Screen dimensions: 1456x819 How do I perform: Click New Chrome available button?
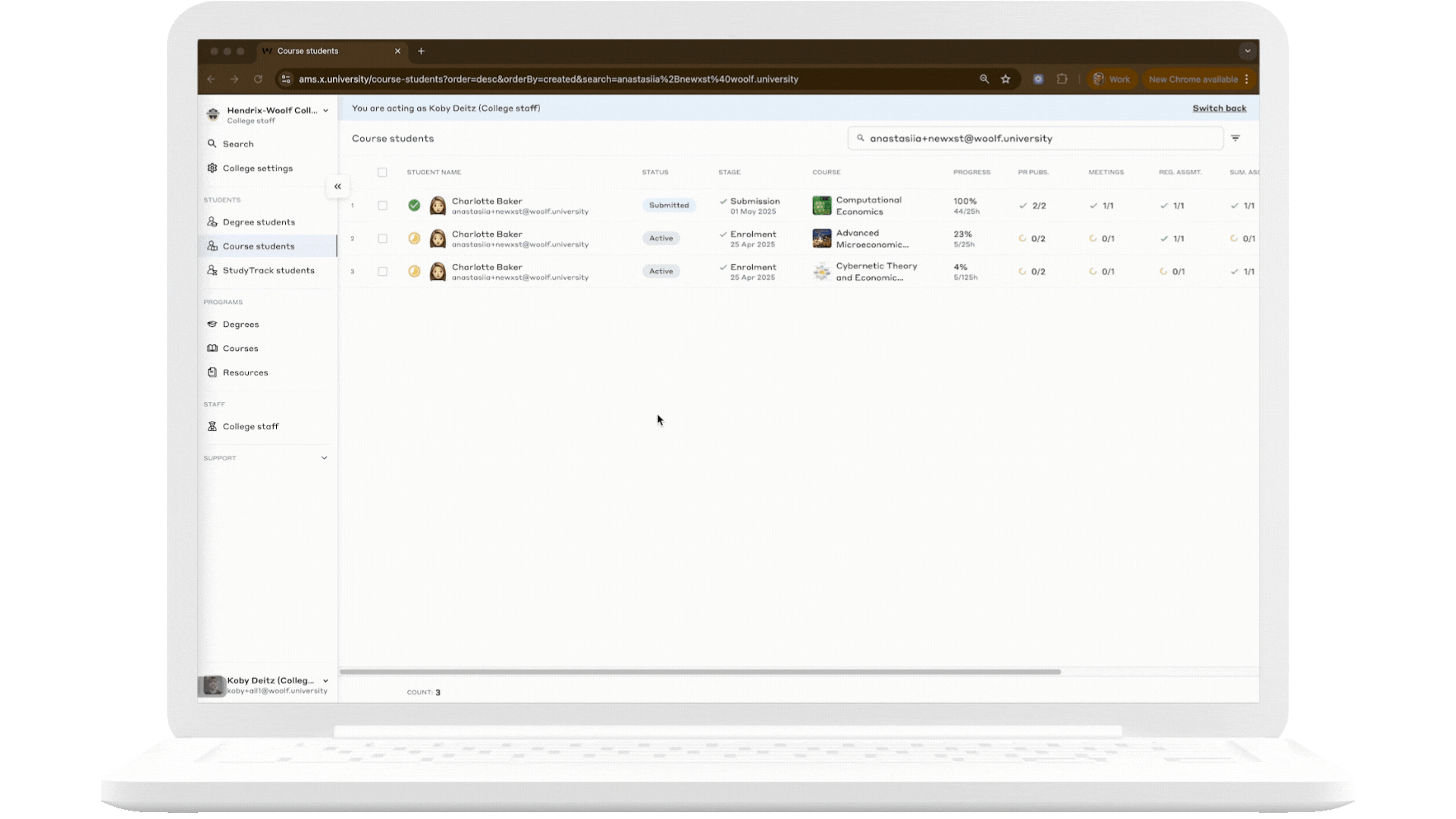(x=1193, y=79)
